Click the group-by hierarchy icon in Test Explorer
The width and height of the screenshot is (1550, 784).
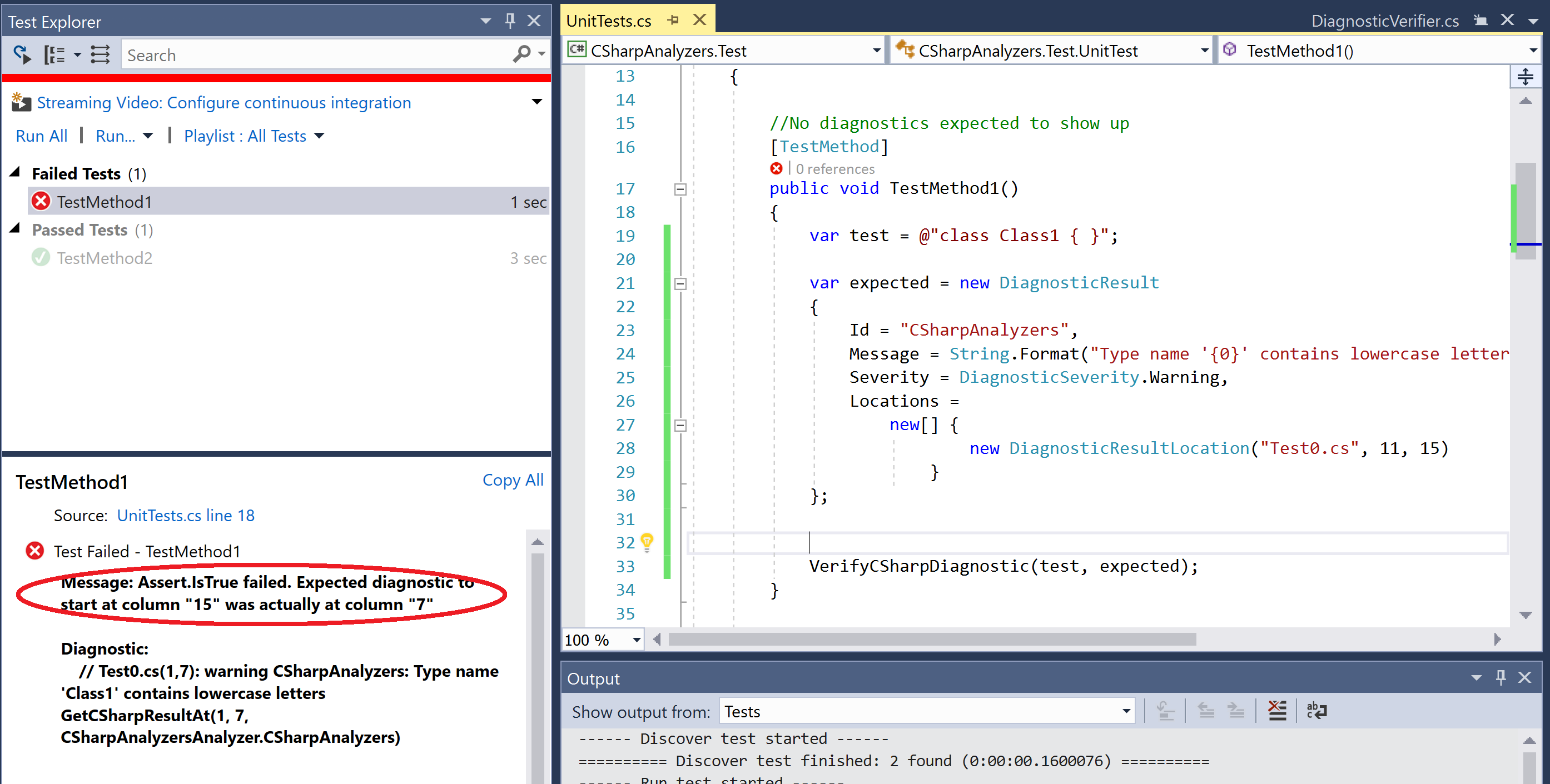pyautogui.click(x=54, y=54)
